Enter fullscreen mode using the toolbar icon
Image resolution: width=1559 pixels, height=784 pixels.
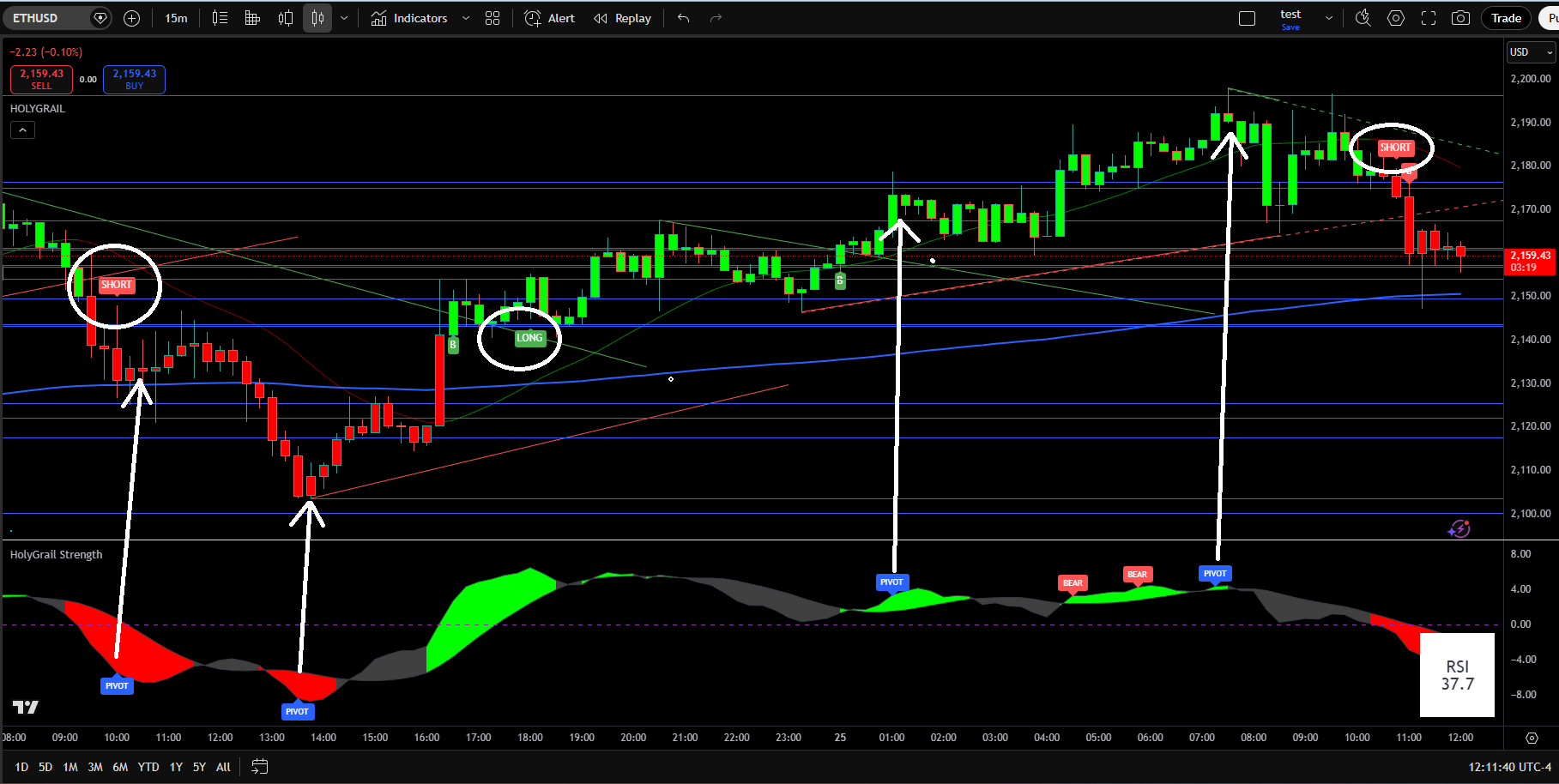coord(1429,18)
